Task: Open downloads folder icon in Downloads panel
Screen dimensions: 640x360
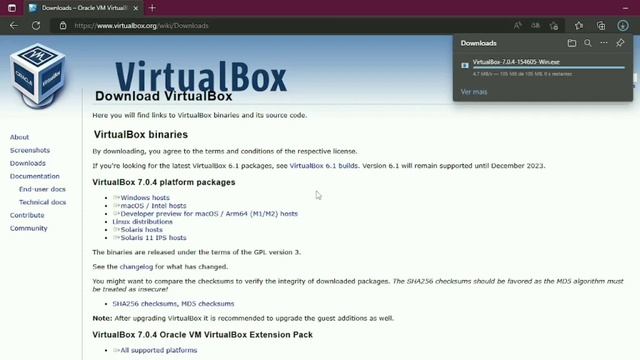Action: [572, 43]
